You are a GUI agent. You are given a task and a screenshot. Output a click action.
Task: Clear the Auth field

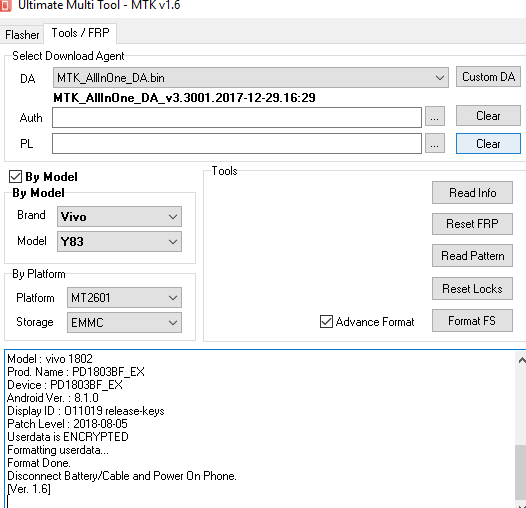(488, 116)
